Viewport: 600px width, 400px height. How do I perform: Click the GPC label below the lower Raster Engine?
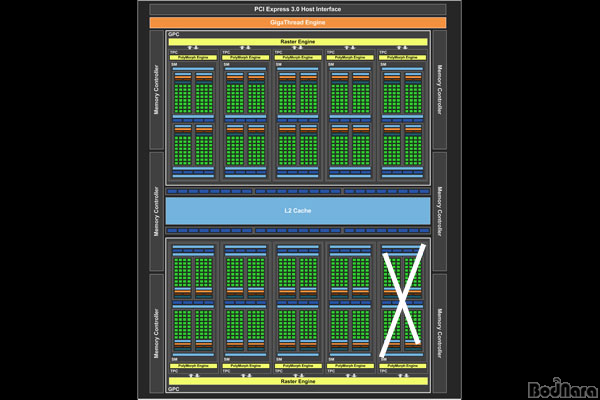pos(173,389)
